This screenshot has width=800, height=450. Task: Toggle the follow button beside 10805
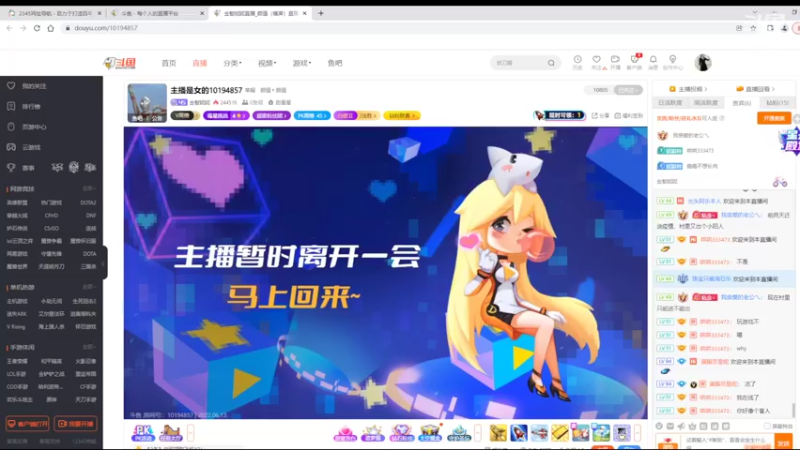628,90
